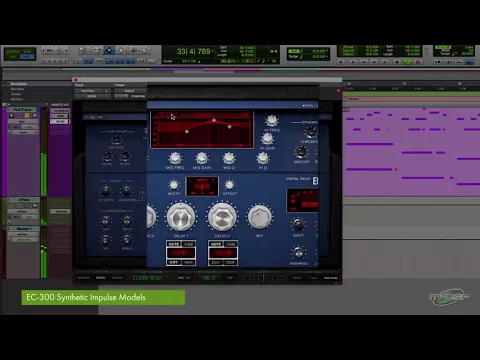Open the plugin track selector dropdown
Image resolution: width=480 pixels, height=360 pixels.
click(89, 91)
